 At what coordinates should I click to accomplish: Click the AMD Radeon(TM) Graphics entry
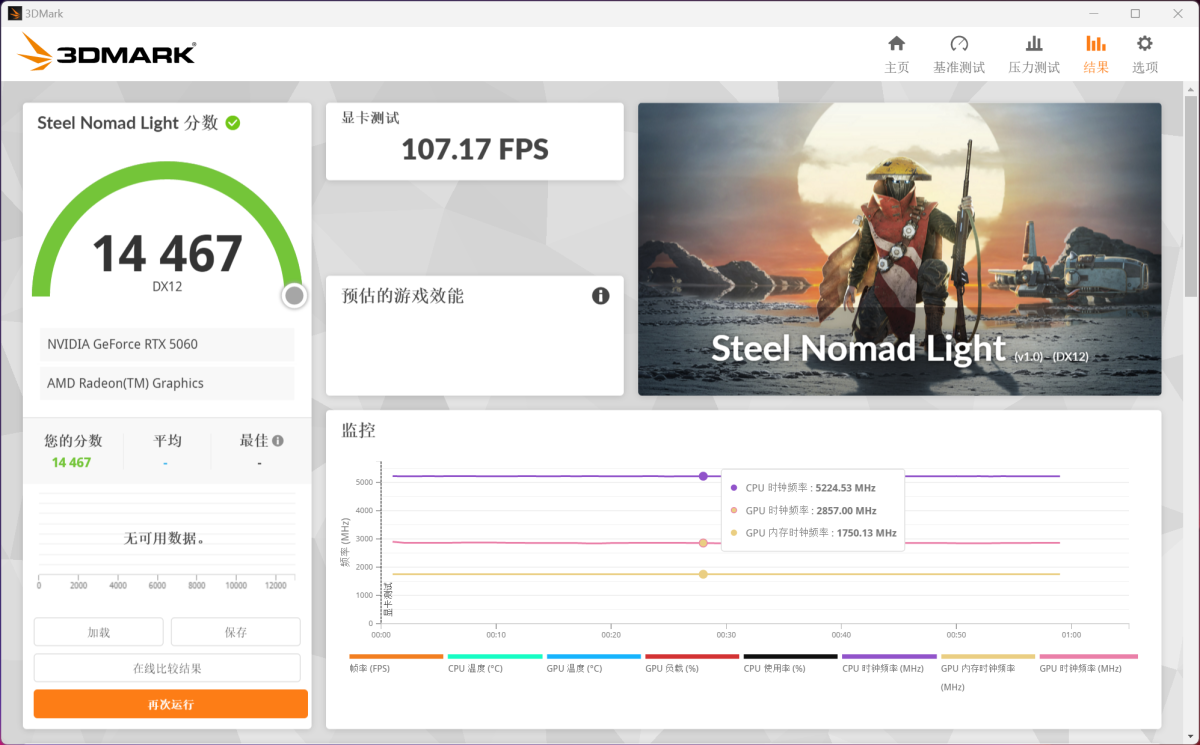pyautogui.click(x=167, y=383)
